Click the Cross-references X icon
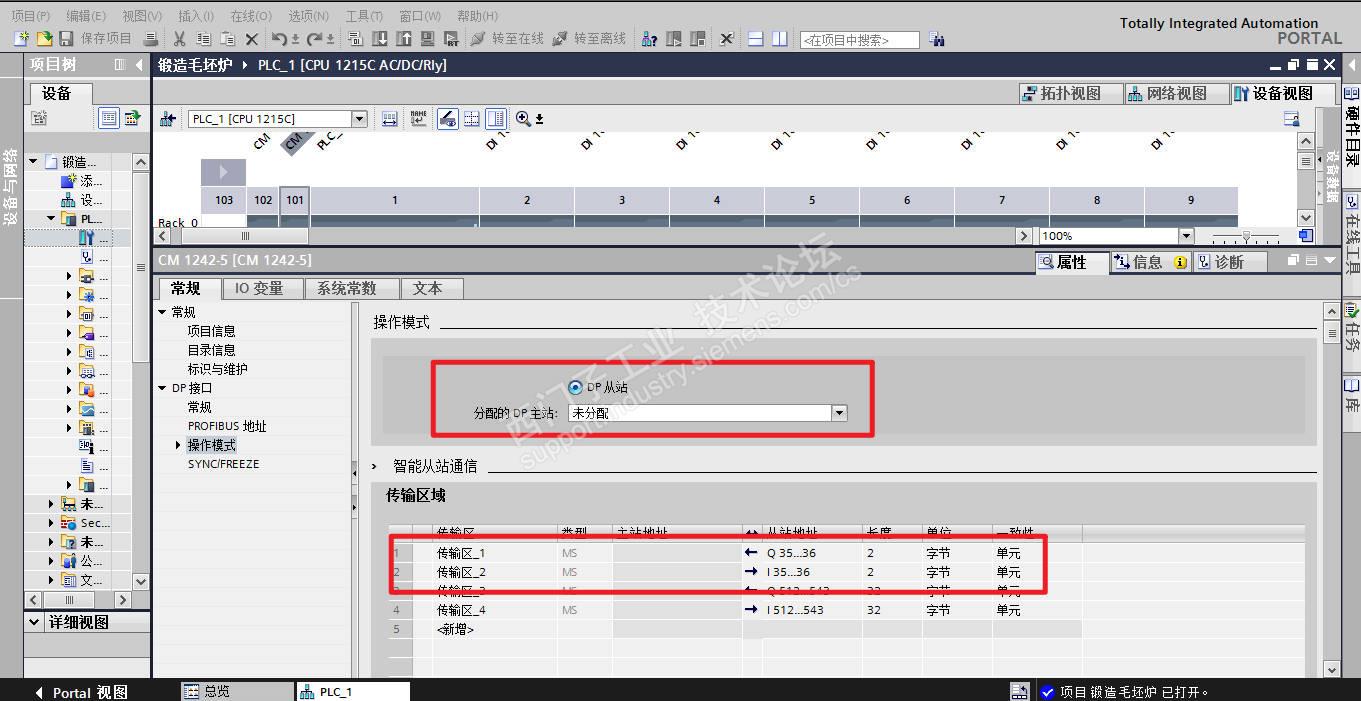The height and width of the screenshot is (701, 1361). tap(727, 40)
